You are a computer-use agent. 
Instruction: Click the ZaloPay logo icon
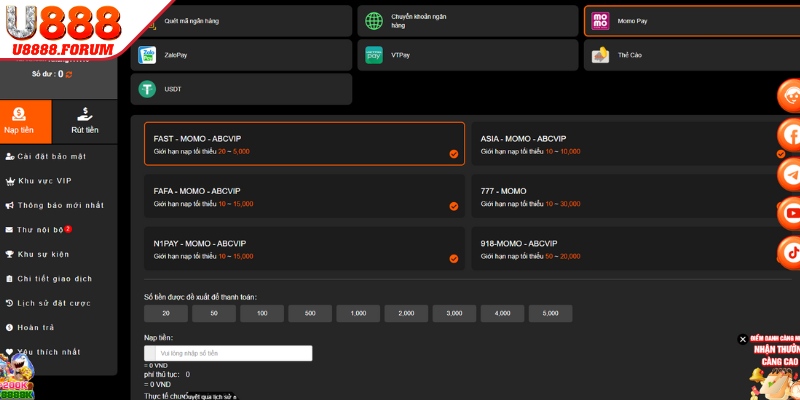147,55
